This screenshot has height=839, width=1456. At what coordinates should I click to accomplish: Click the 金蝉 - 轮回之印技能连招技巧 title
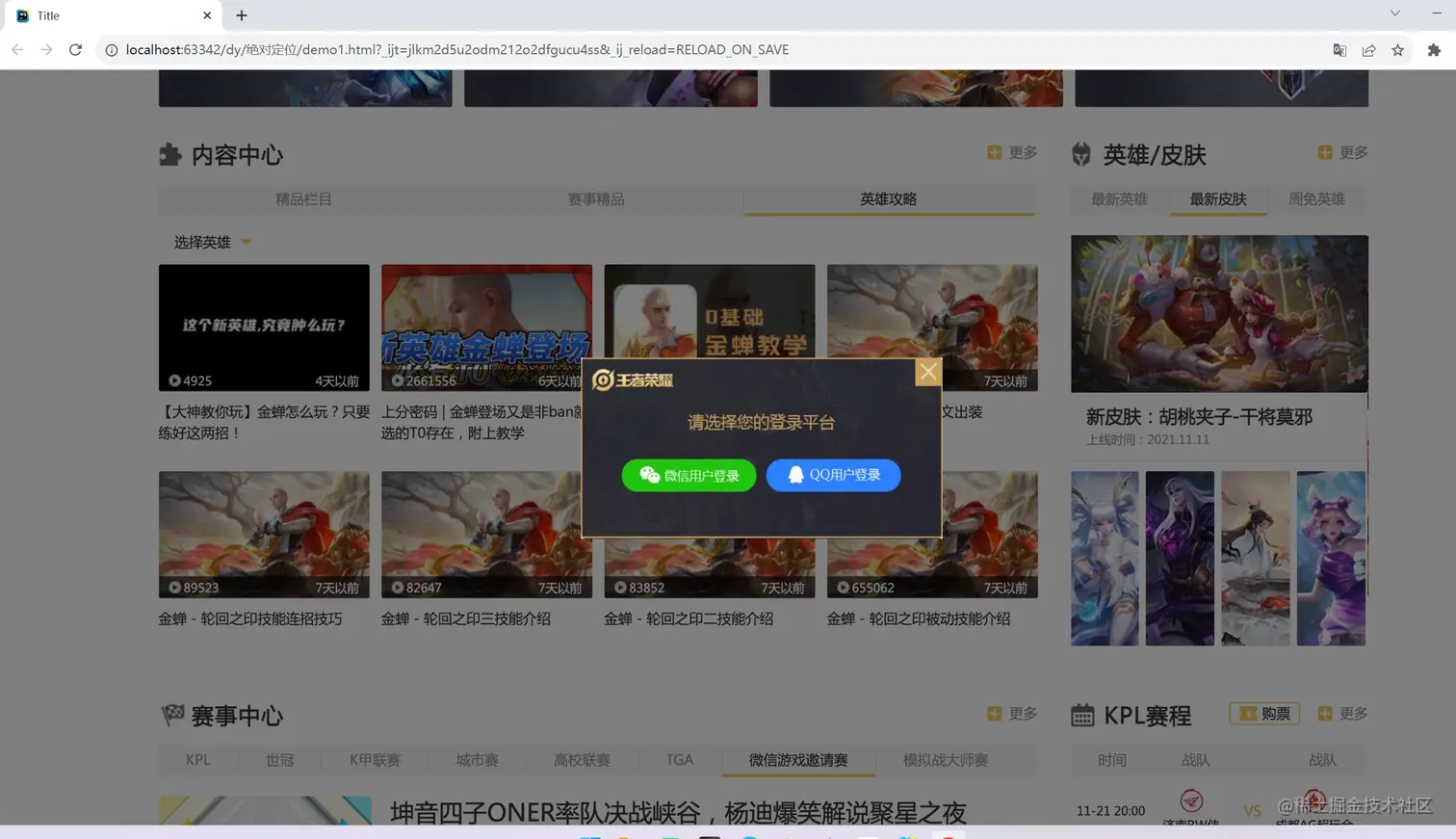(x=250, y=619)
